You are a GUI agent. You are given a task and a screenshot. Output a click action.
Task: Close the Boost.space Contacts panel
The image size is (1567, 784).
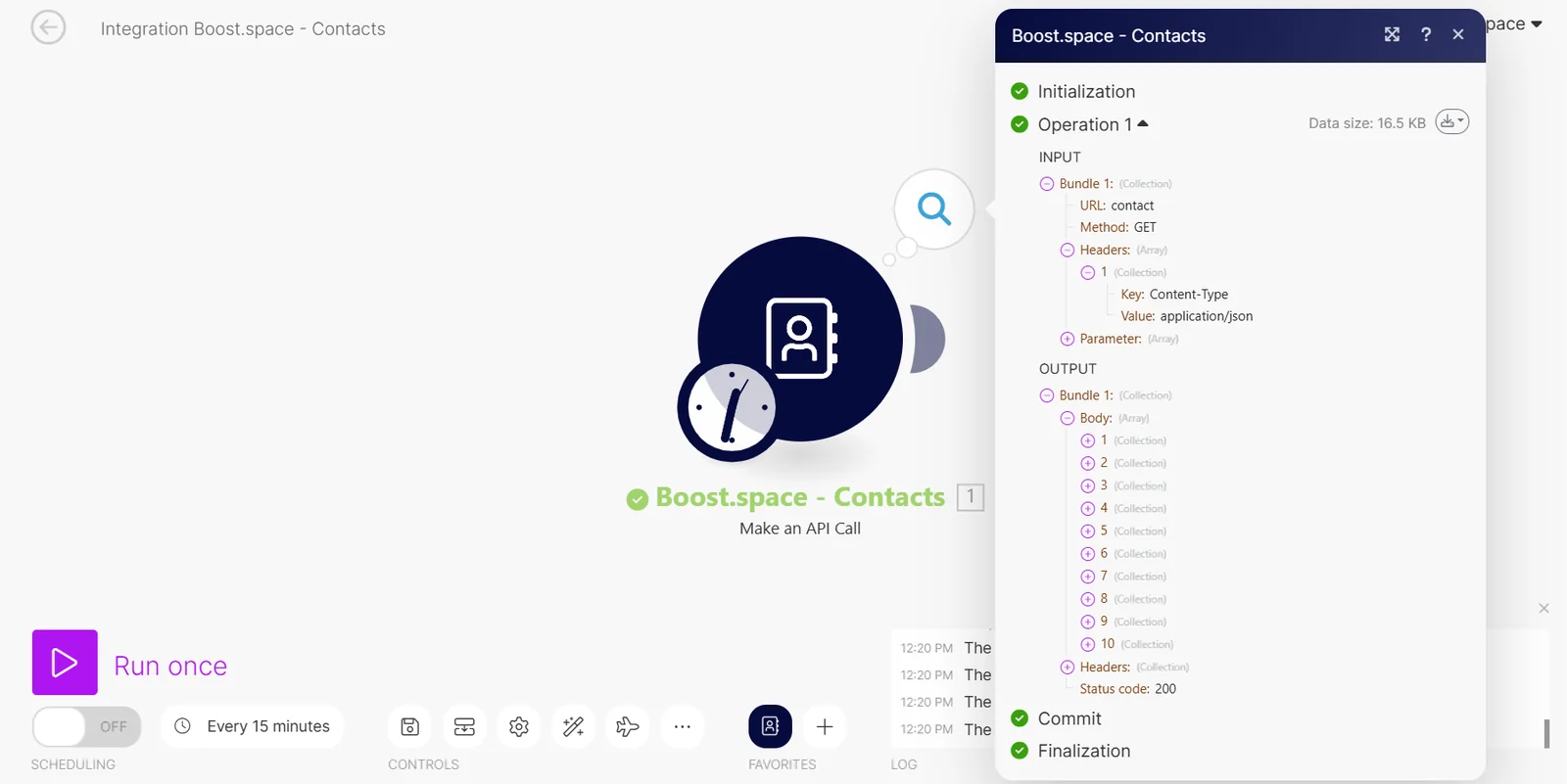tap(1458, 34)
